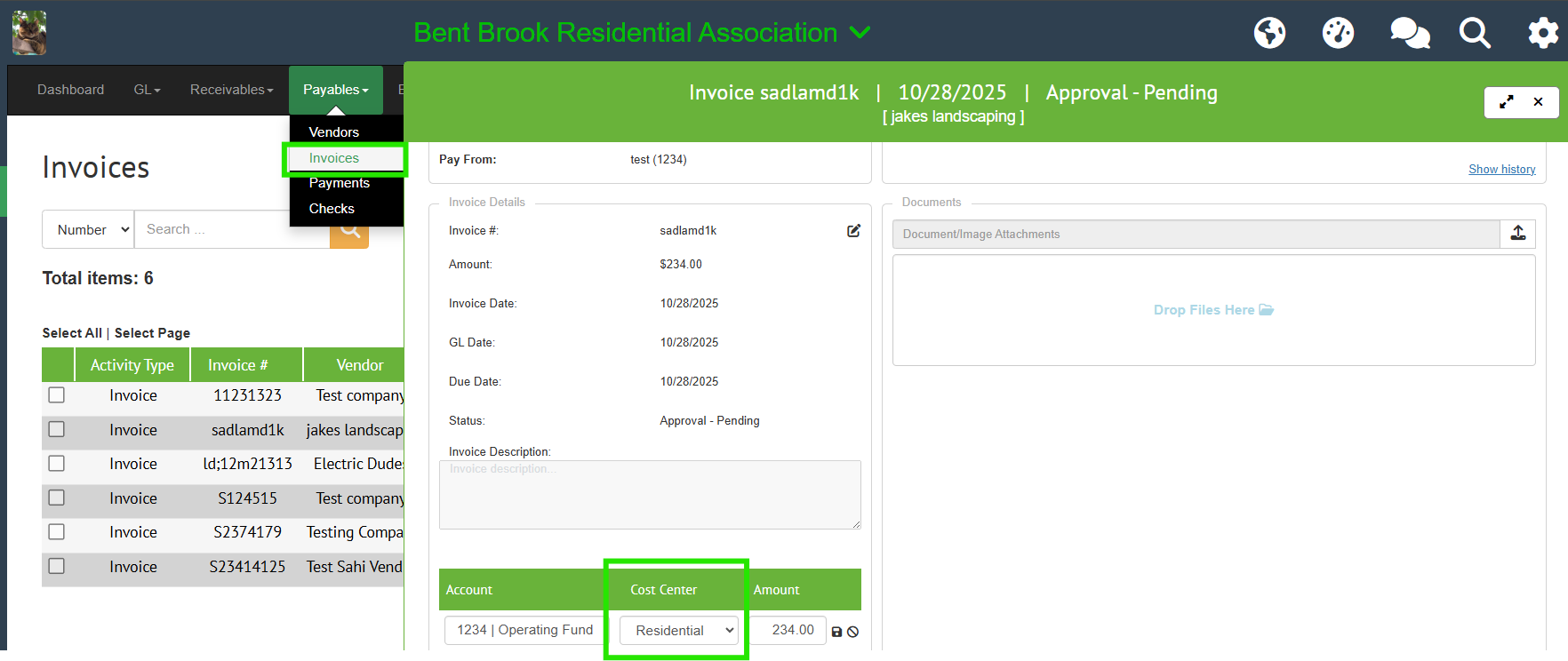1568x661 pixels.
Task: Click the magnifier search icon in header
Action: 1475,33
